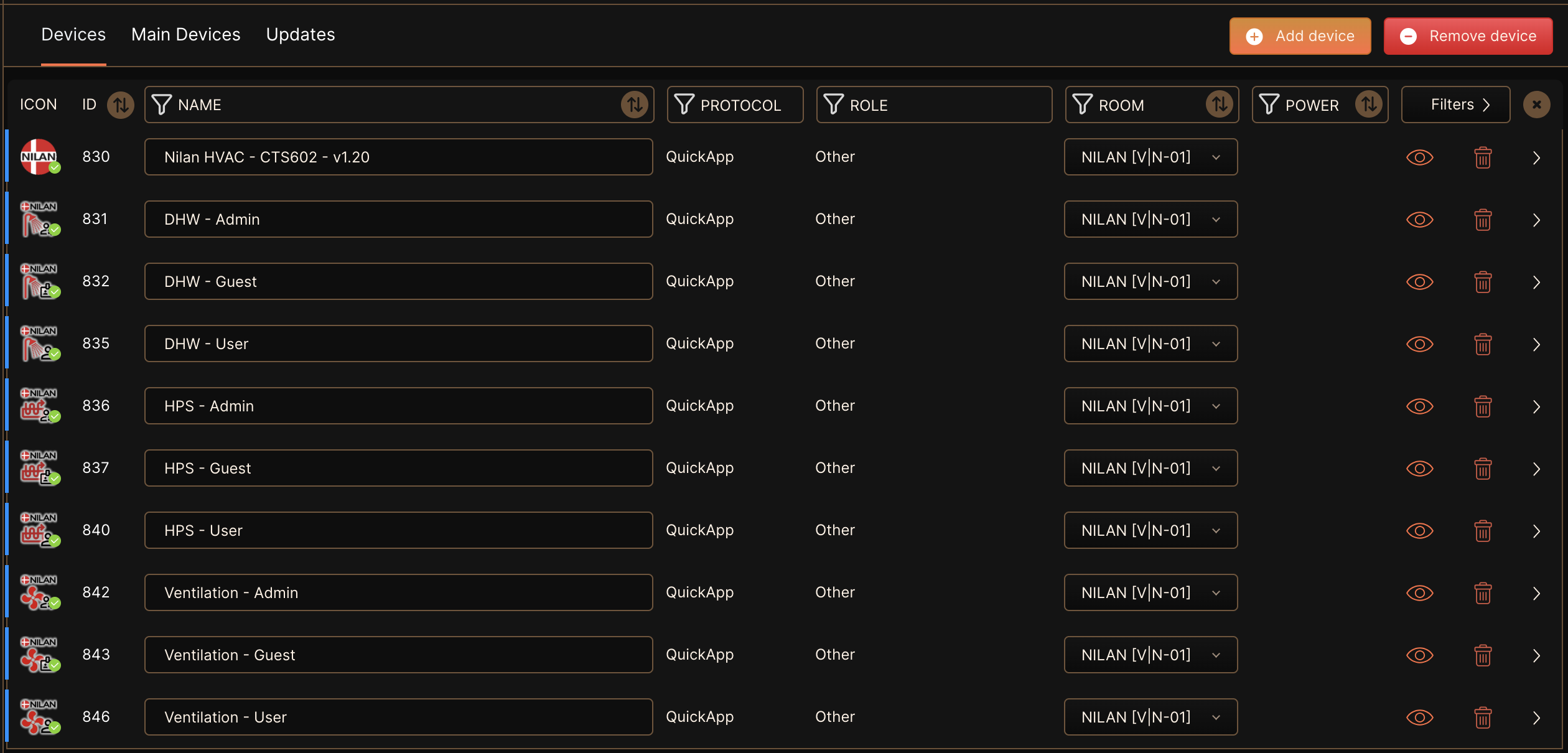Click the Remove device button
The image size is (1568, 753).
coord(1468,36)
